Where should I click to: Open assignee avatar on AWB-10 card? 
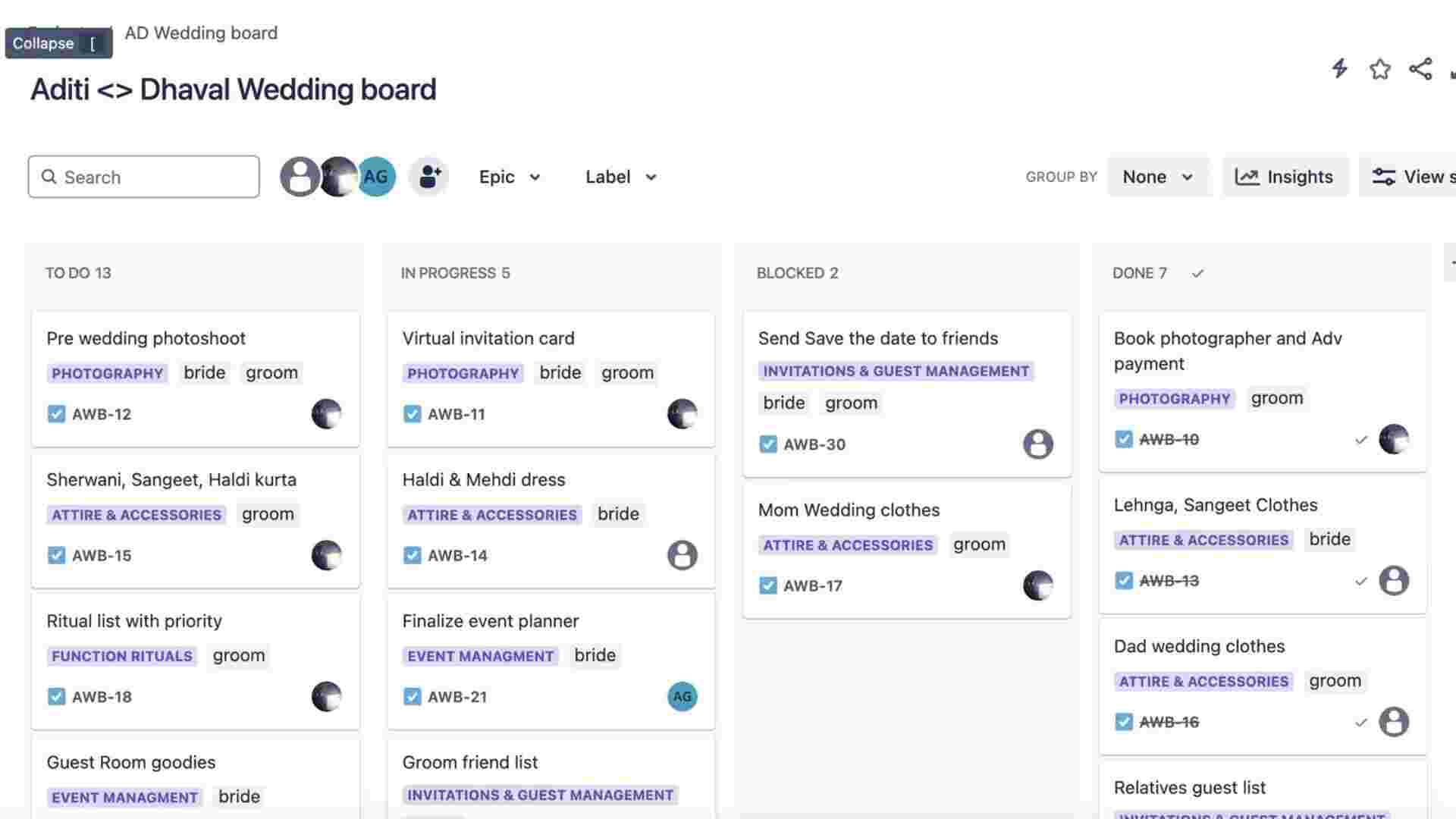(1394, 439)
